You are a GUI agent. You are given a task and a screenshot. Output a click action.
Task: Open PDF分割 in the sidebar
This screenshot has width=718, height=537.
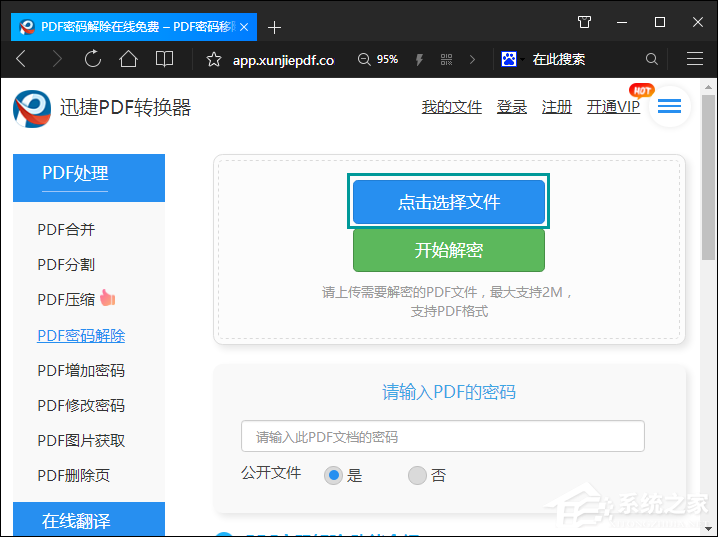point(66,265)
